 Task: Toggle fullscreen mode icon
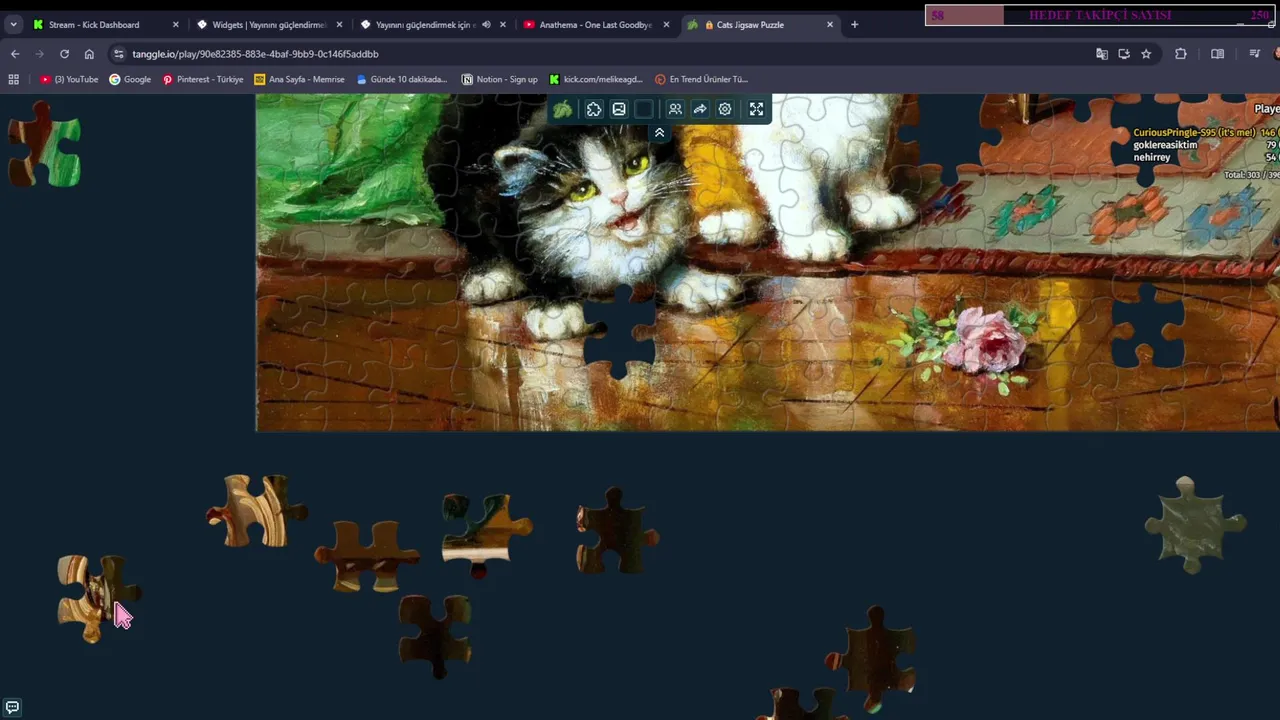point(757,109)
